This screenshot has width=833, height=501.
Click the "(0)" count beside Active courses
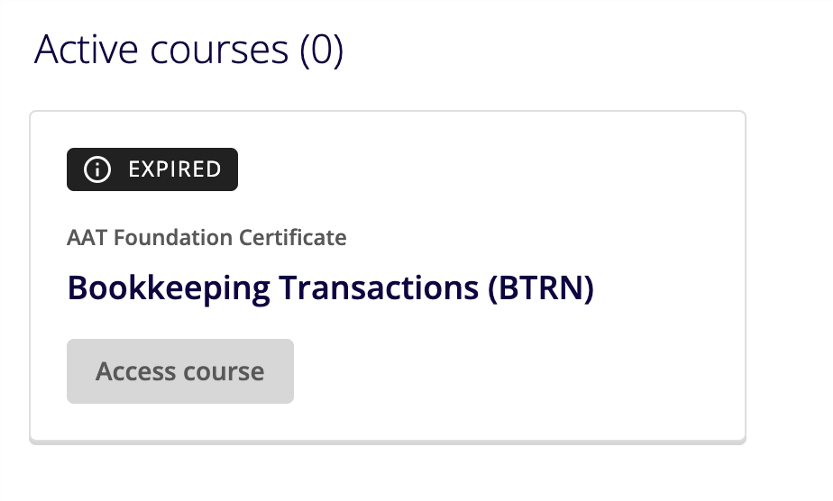322,51
